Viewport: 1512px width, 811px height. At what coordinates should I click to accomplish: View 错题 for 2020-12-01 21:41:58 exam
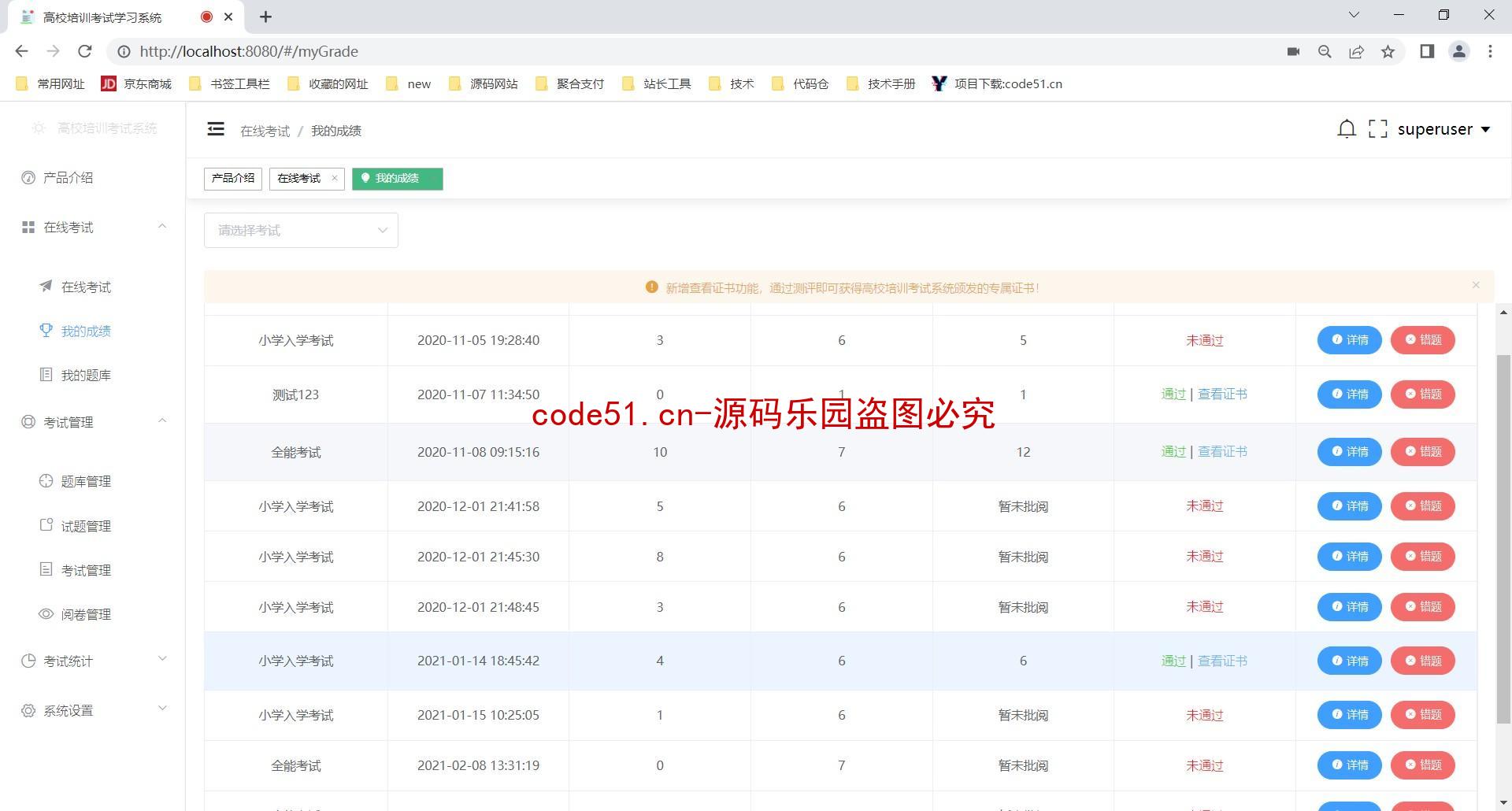point(1423,506)
